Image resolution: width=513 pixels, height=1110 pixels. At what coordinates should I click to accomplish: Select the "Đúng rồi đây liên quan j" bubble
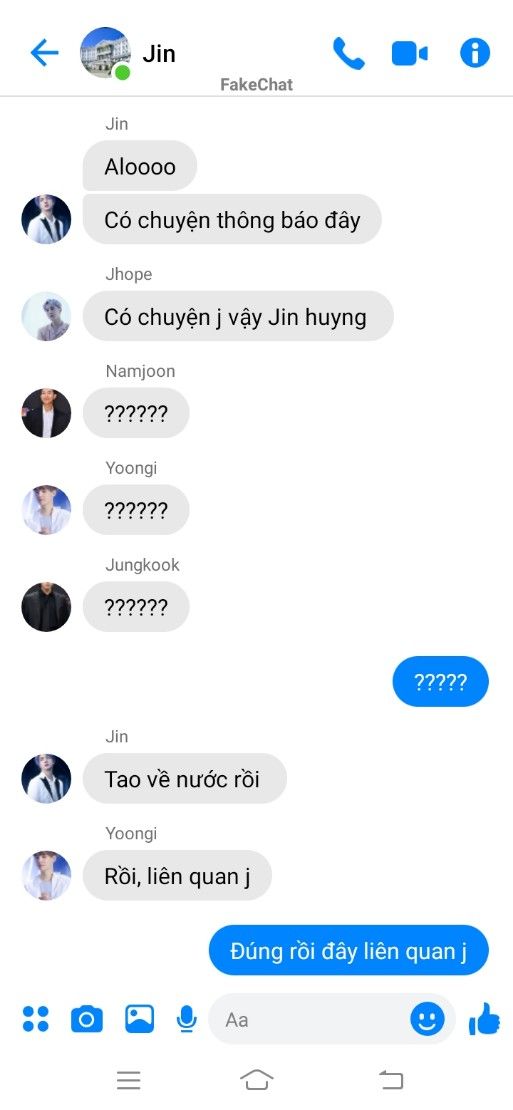point(349,951)
